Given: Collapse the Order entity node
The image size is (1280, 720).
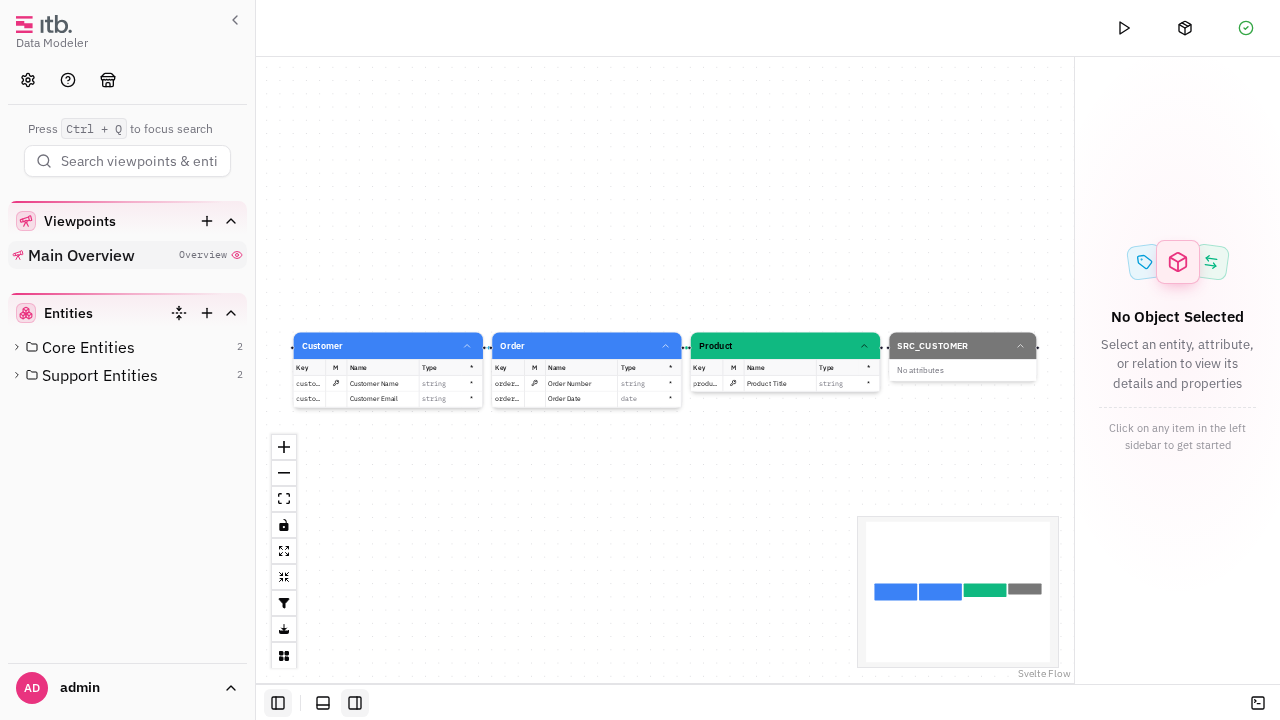Looking at the screenshot, I should 666,346.
